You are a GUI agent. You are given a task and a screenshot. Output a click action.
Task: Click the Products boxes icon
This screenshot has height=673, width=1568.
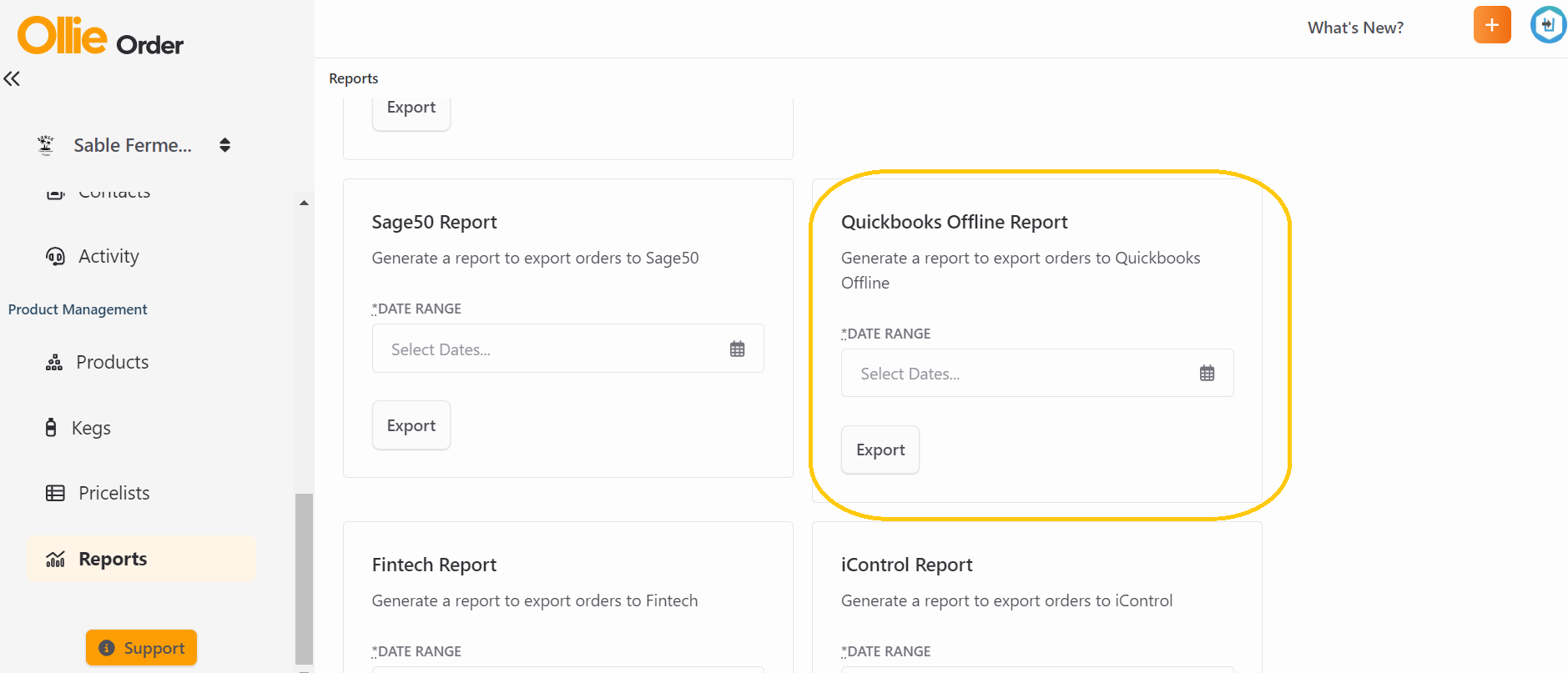pyautogui.click(x=54, y=362)
